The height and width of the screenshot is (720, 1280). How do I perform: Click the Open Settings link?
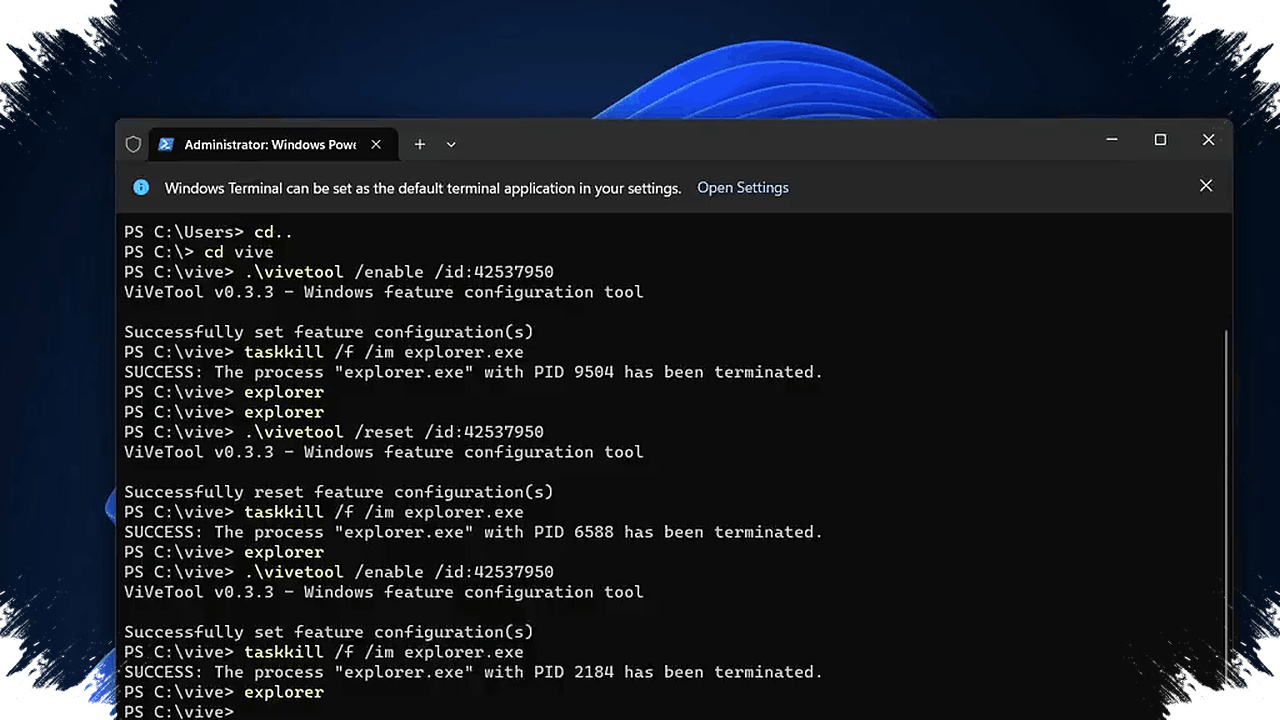[x=743, y=187]
